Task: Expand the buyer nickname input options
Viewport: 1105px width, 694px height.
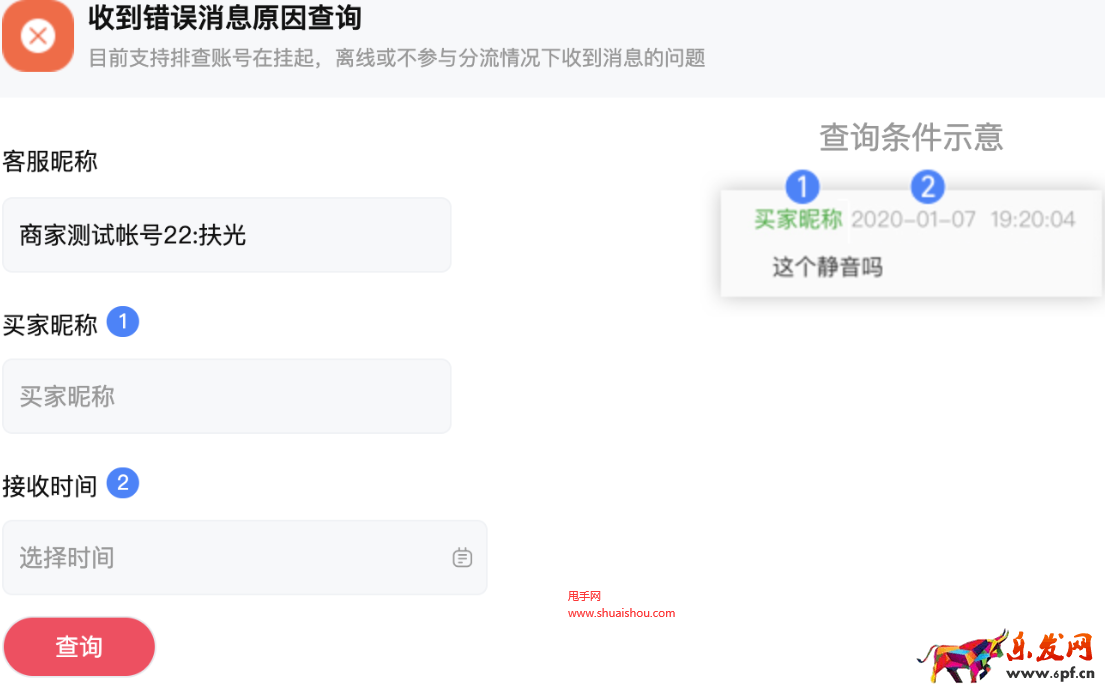Action: (227, 396)
